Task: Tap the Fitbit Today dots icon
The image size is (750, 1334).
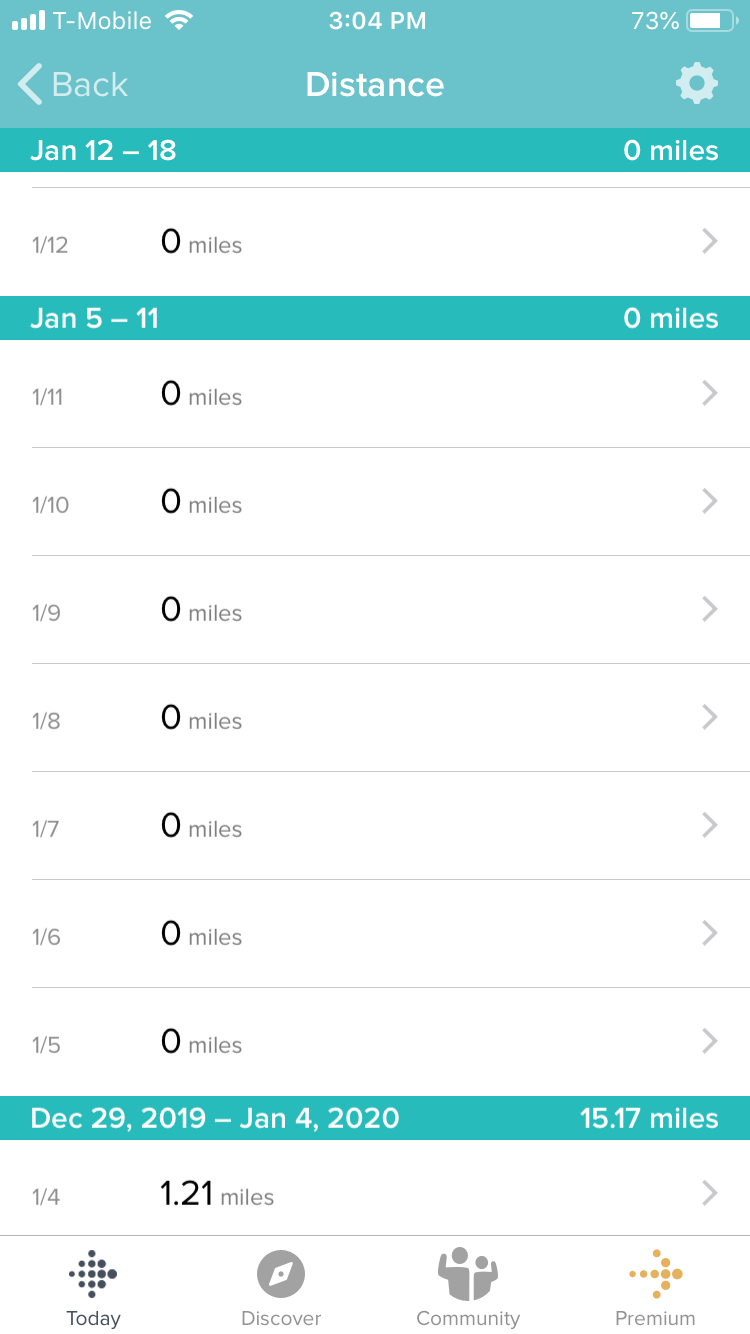Action: [x=93, y=1273]
